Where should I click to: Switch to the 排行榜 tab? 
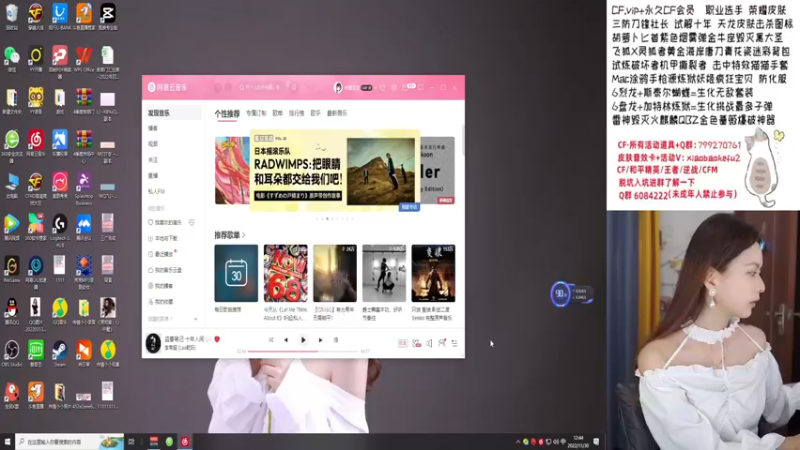296,113
